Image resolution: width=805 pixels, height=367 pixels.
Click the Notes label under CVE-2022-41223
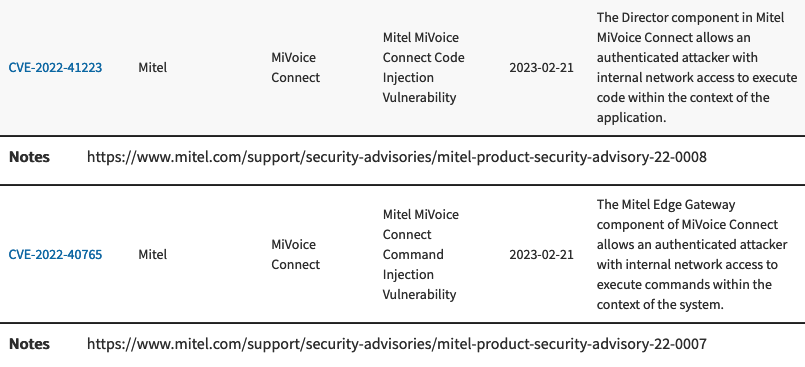point(29,157)
